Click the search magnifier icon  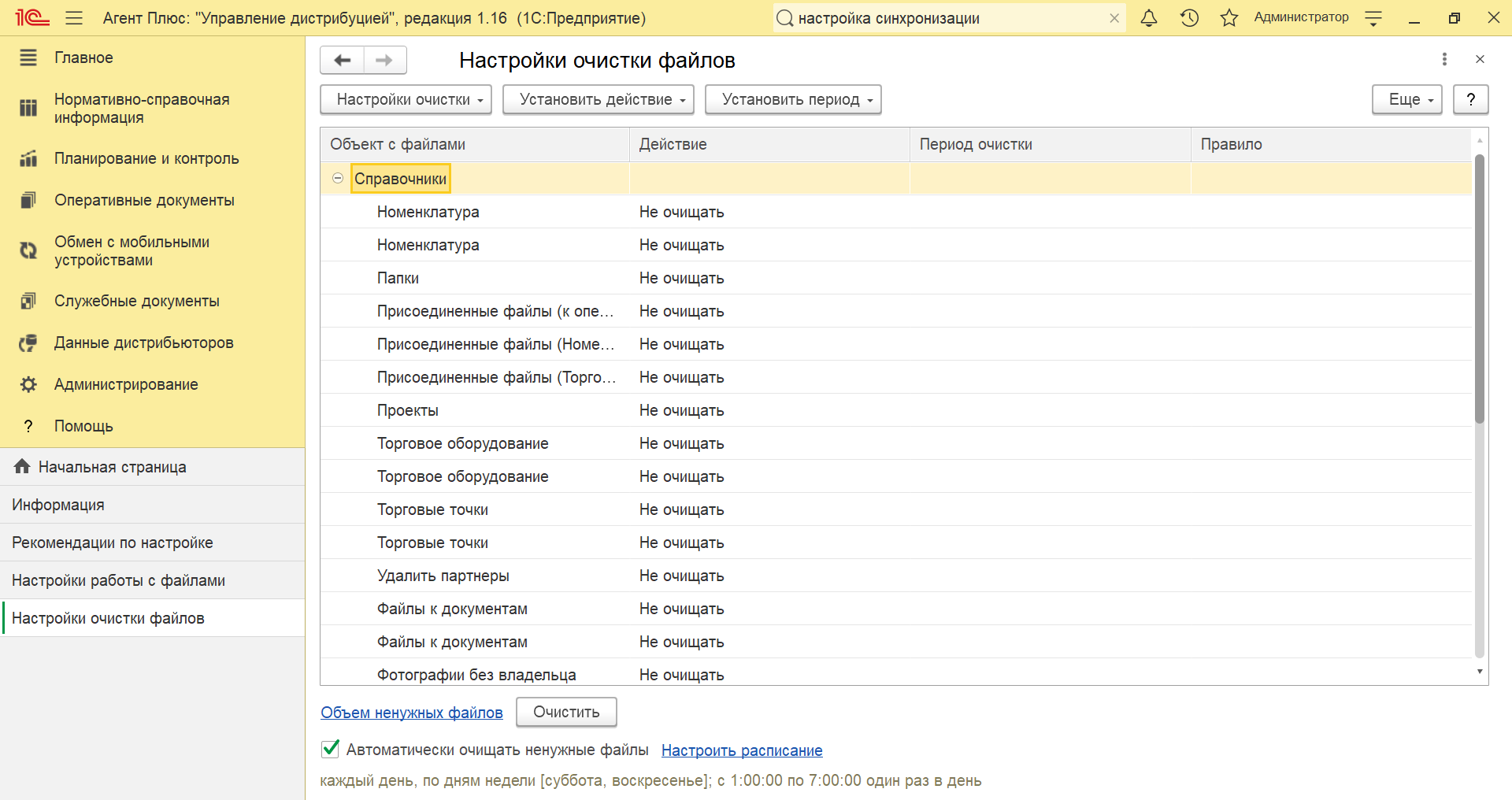784,18
